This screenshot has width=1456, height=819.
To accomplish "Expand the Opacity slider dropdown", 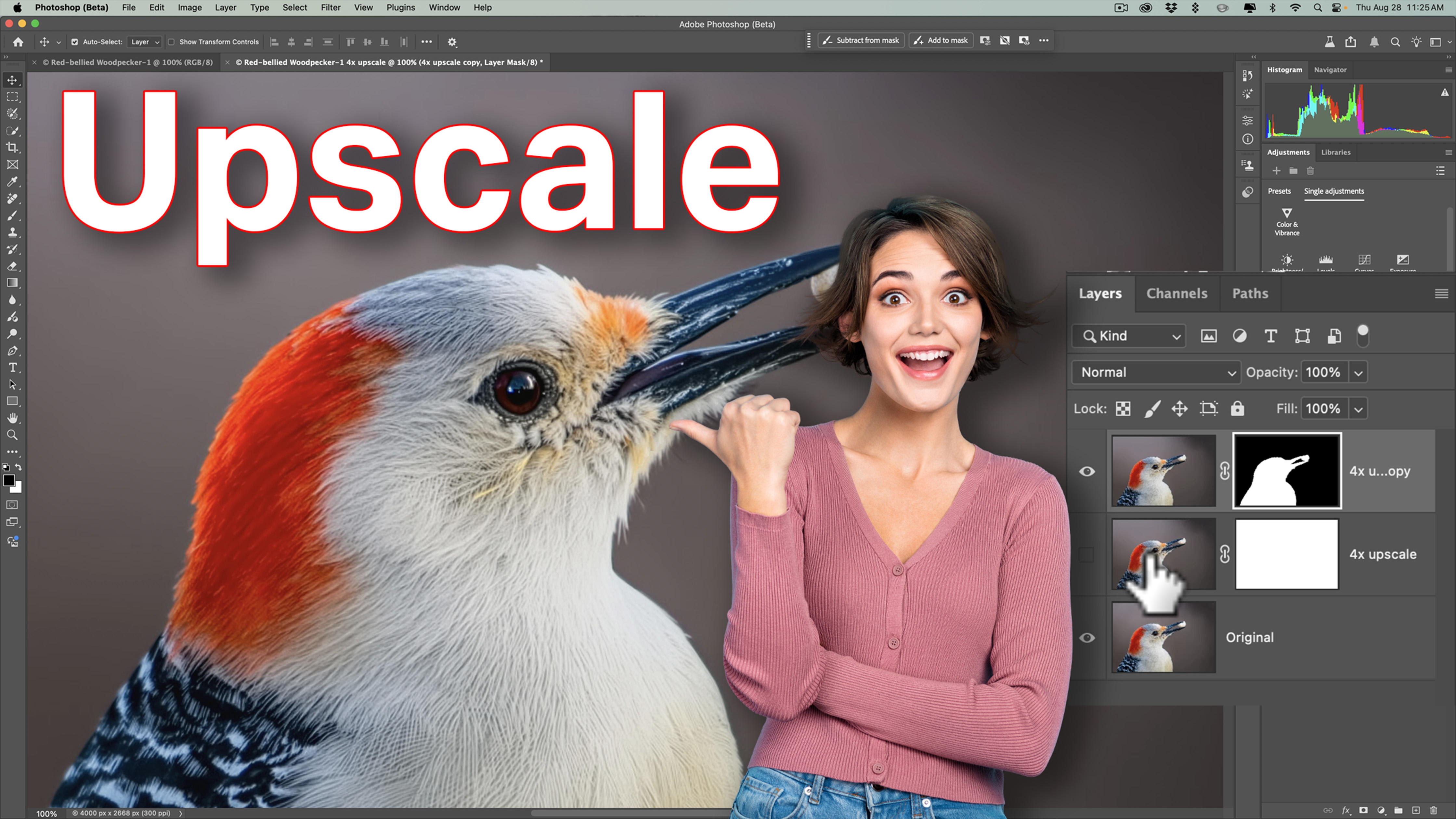I will tap(1358, 372).
